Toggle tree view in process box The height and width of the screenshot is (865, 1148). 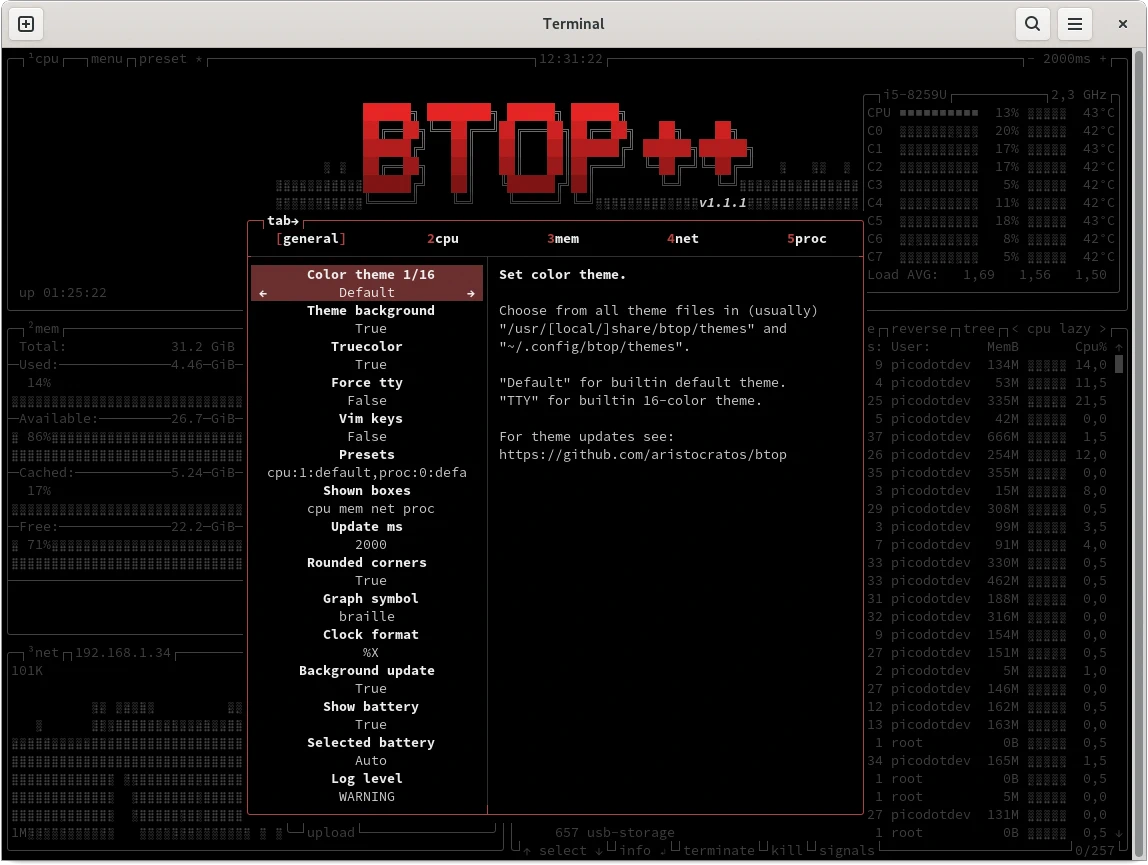pyautogui.click(x=979, y=329)
